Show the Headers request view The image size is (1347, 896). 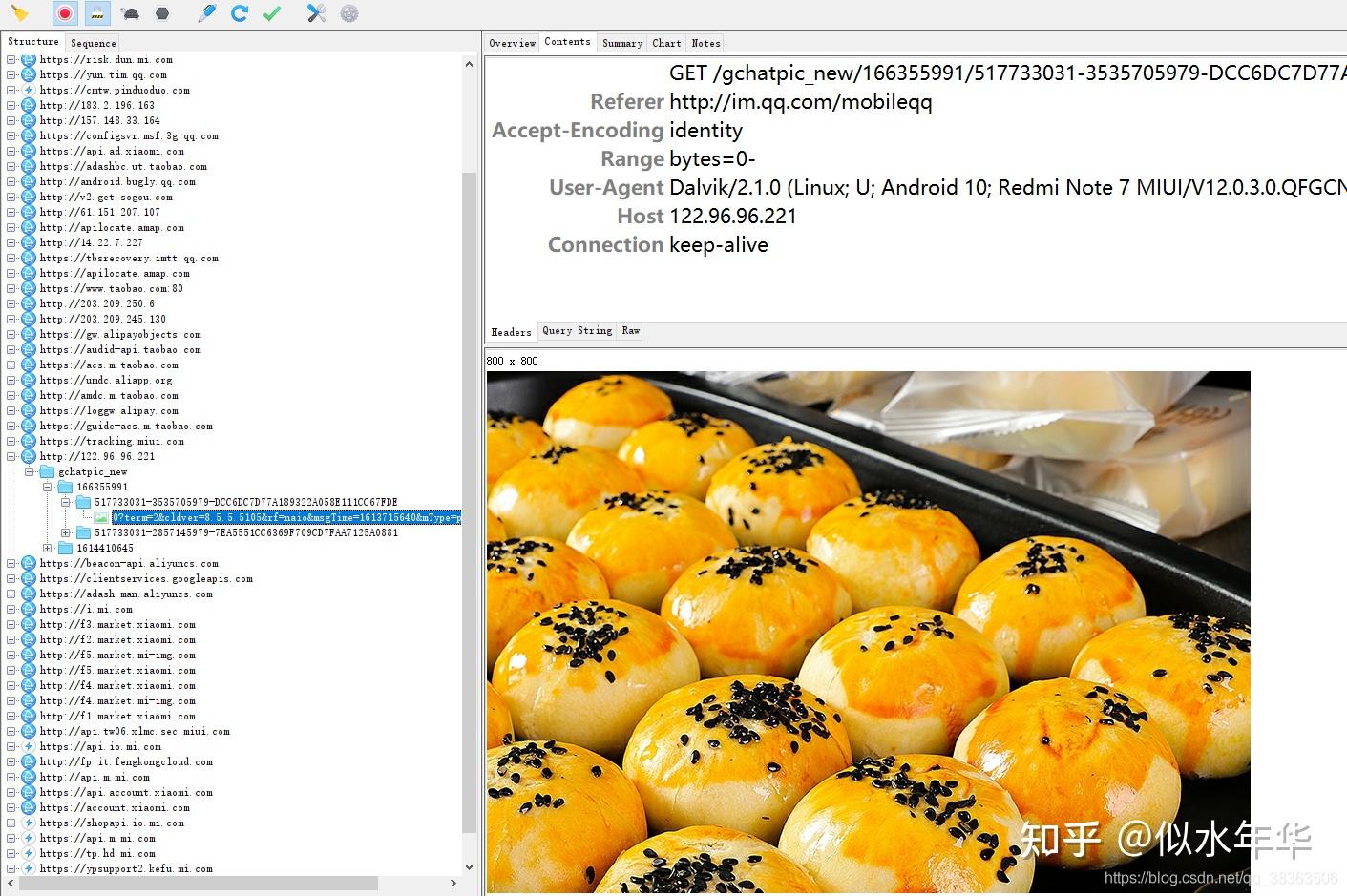512,332
